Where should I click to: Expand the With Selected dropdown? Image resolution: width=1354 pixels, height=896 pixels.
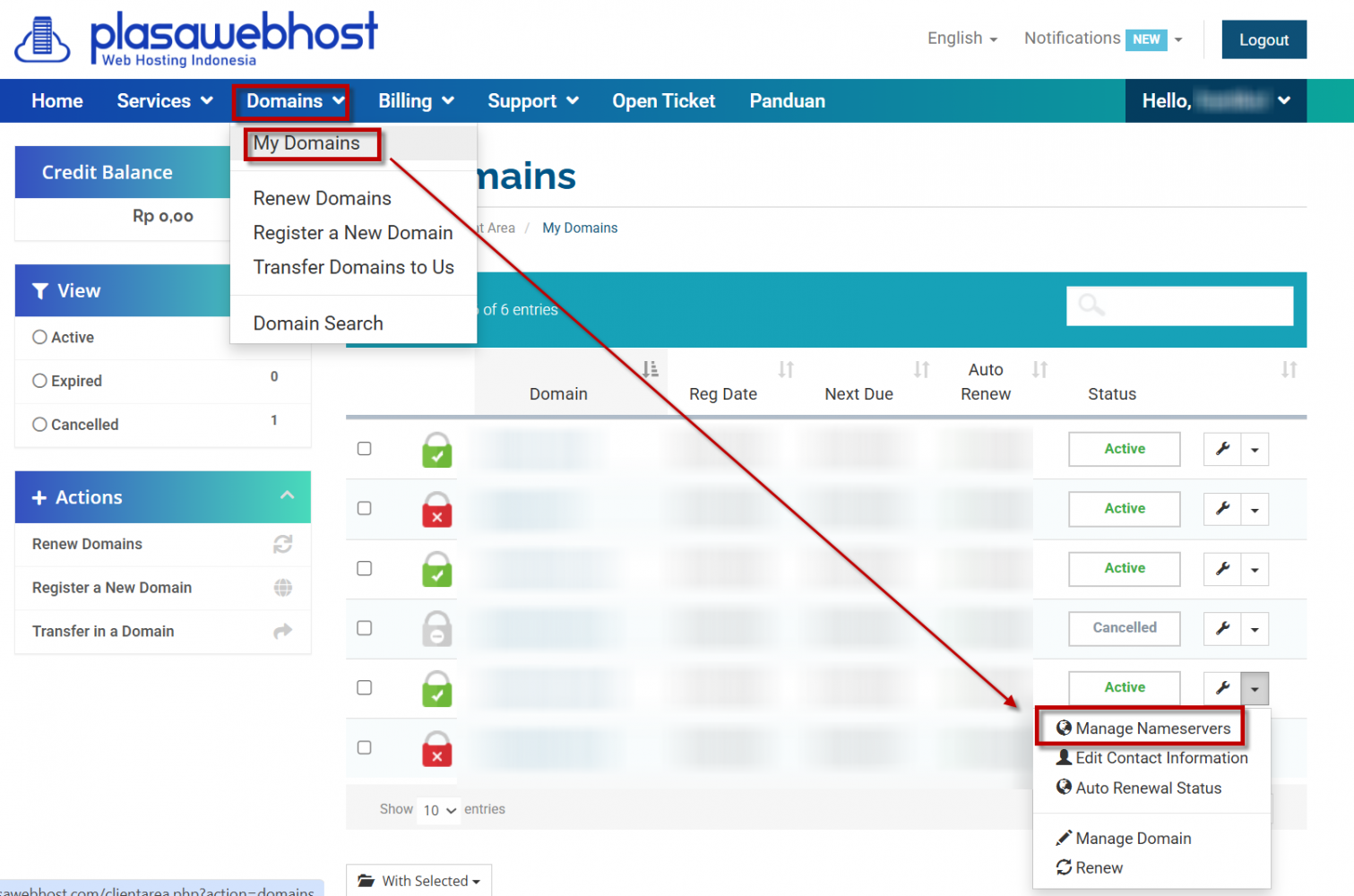[418, 881]
